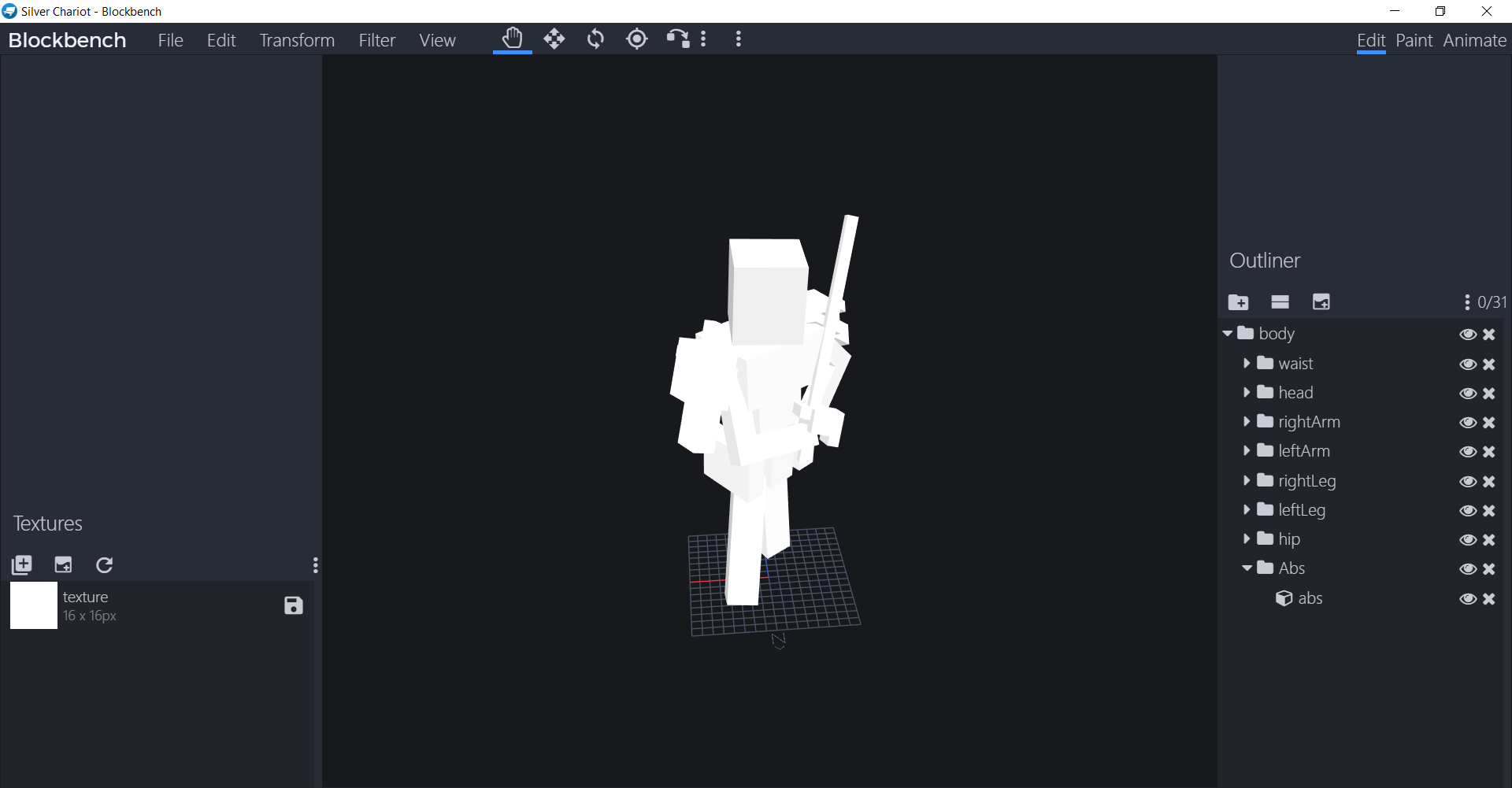The height and width of the screenshot is (788, 1512).
Task: Collapse the Abs group
Action: click(x=1247, y=568)
